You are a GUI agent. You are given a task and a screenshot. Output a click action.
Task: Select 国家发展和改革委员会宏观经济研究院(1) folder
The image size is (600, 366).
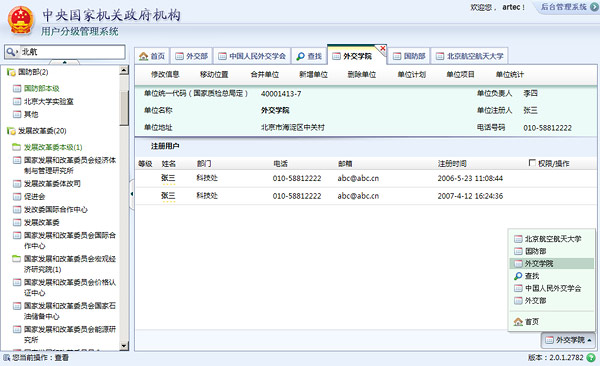click(70, 264)
